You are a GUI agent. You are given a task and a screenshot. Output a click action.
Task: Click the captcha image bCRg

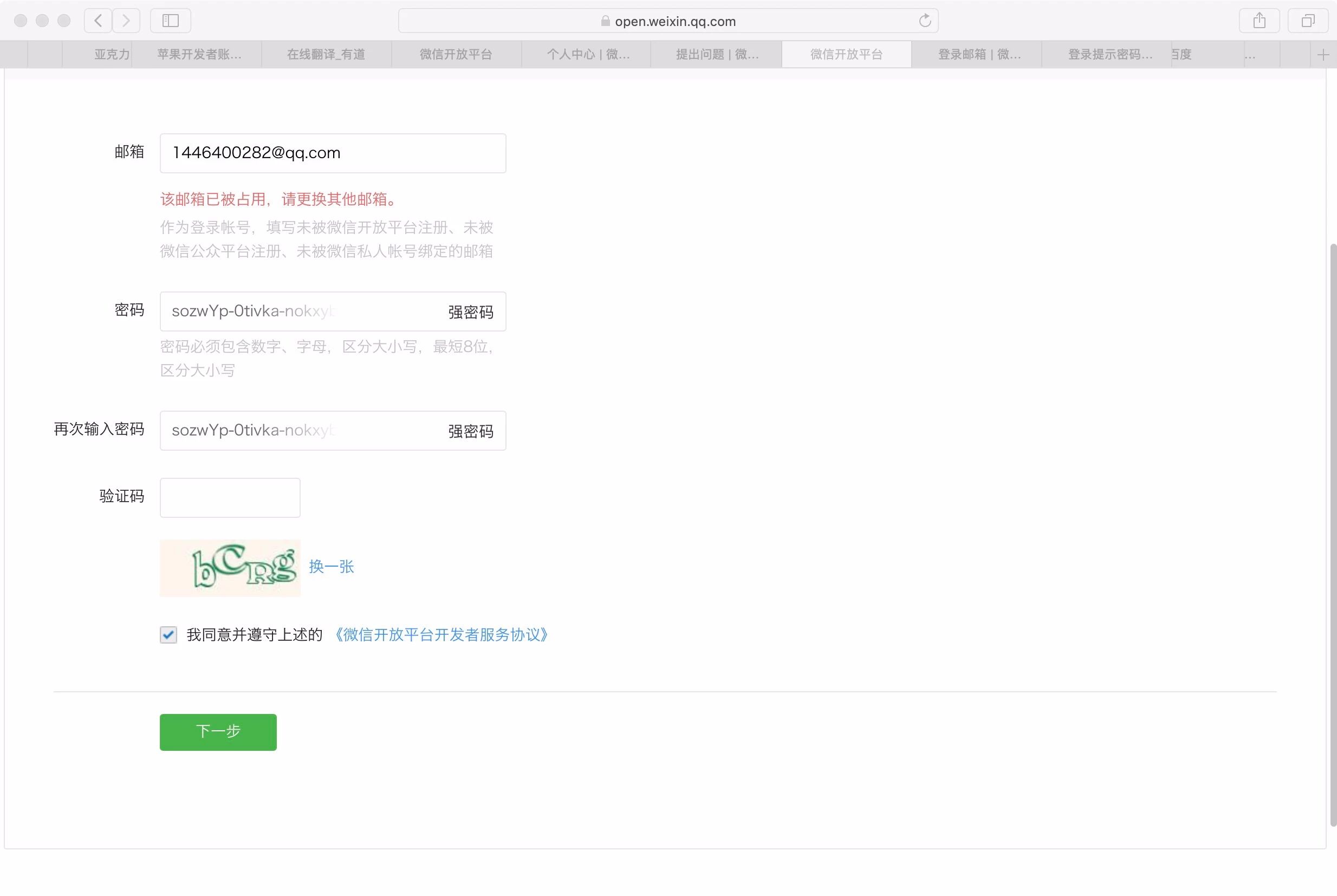click(x=230, y=568)
